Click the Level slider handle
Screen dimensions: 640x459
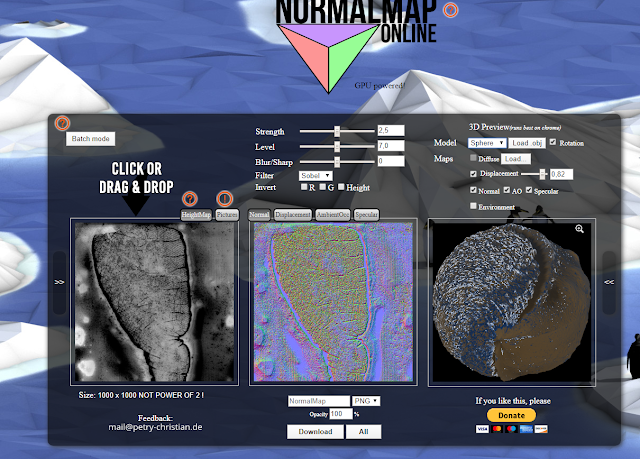(x=337, y=146)
